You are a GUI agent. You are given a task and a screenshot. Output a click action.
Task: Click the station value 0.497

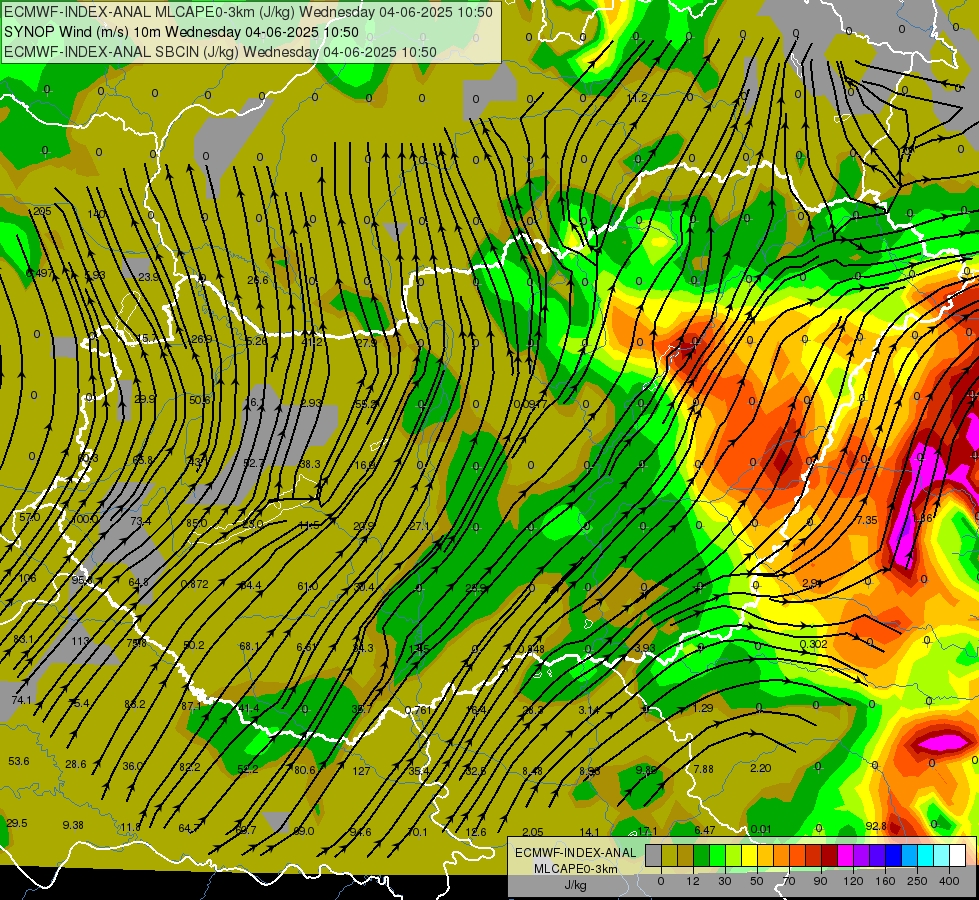[39, 273]
